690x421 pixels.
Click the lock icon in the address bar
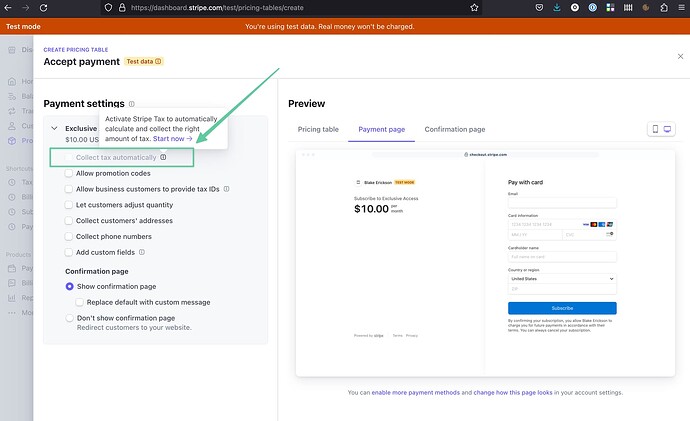pyautogui.click(x=122, y=7)
